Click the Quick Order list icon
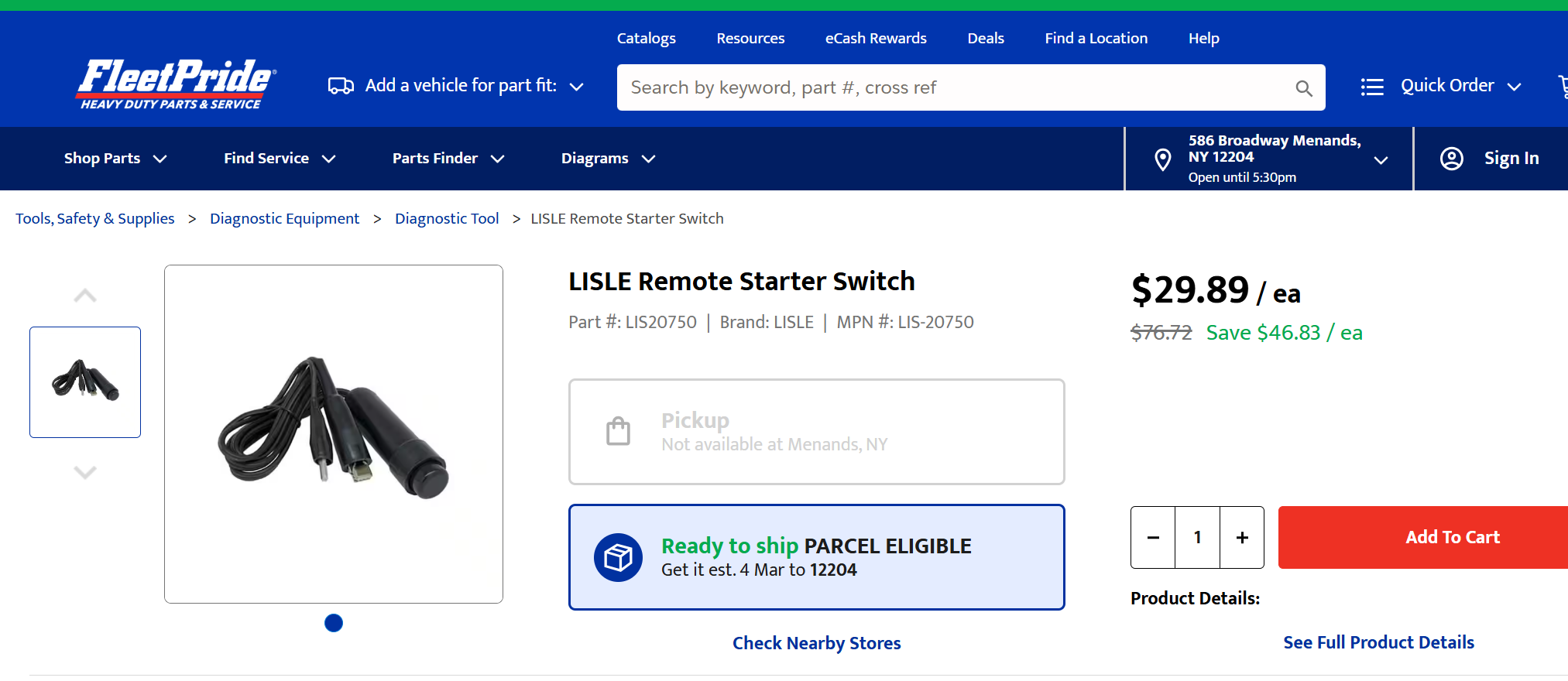Image resolution: width=1568 pixels, height=681 pixels. point(1372,87)
